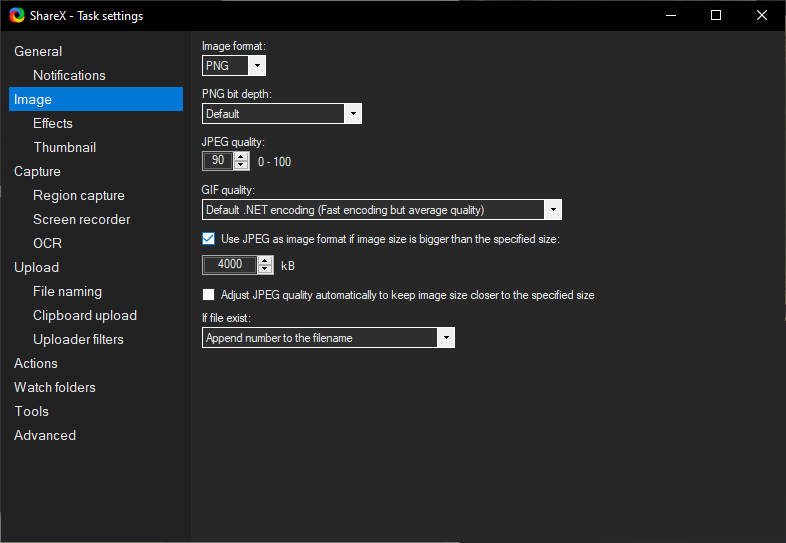
Task: Select Region capture settings
Action: pos(79,196)
